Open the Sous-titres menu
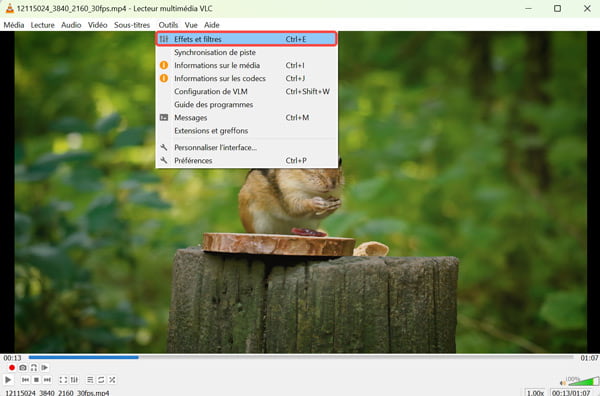Viewport: 600px width, 396px height. pos(132,25)
